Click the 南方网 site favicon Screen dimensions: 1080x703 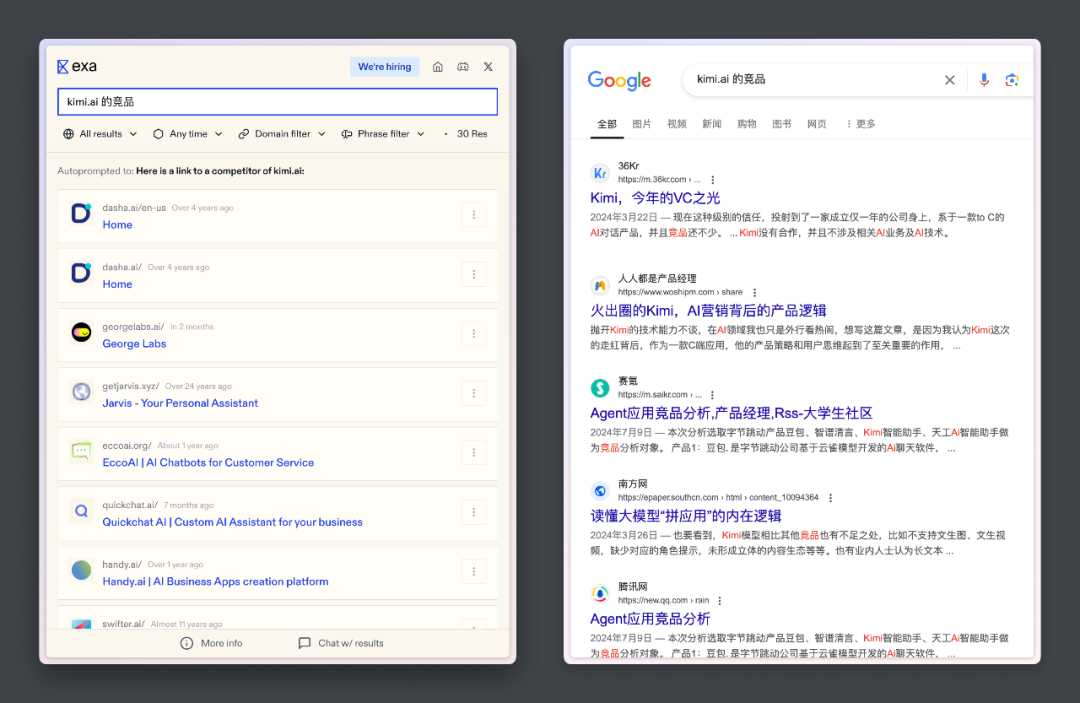[600, 491]
